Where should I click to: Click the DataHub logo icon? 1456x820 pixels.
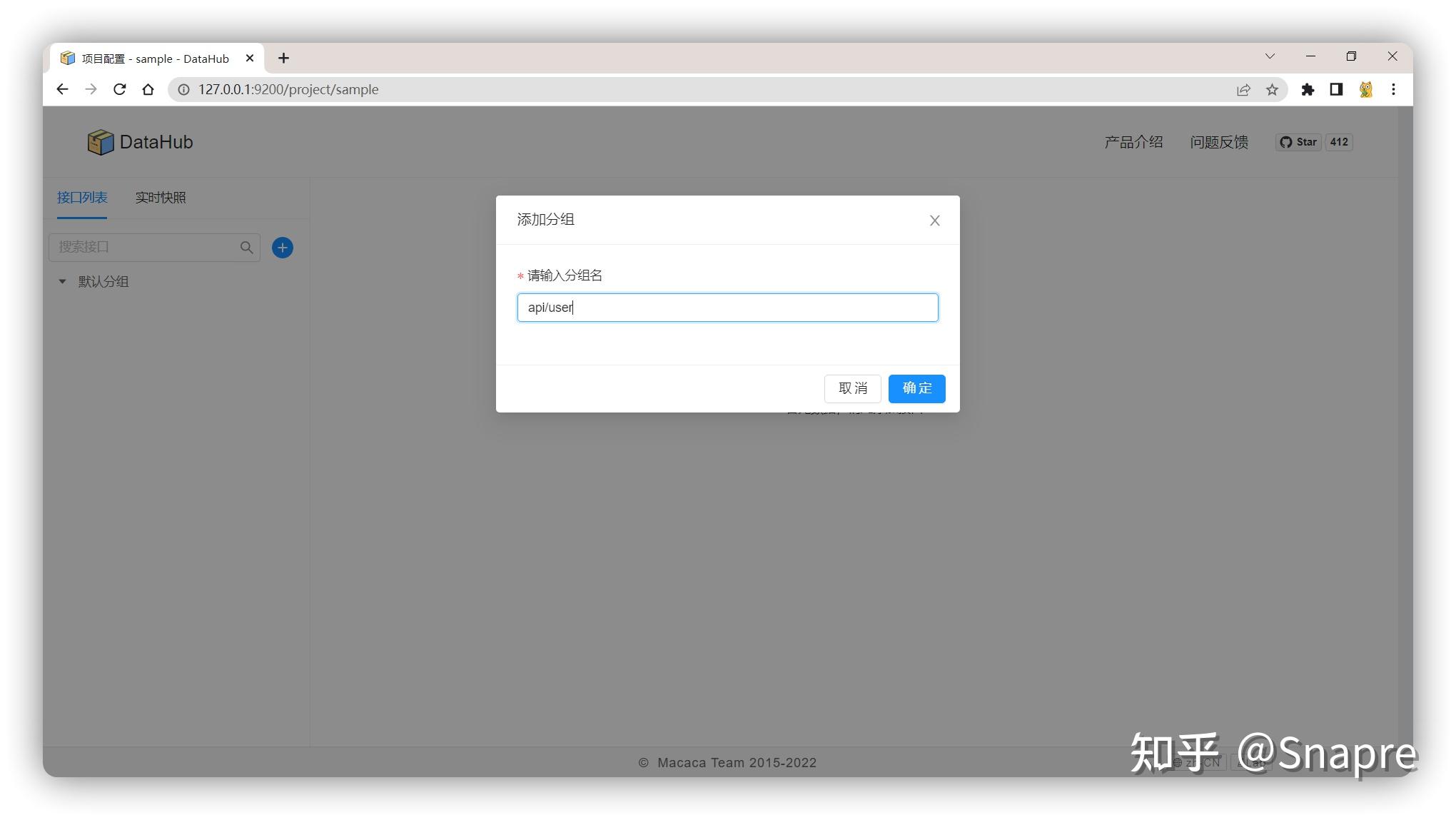click(x=101, y=142)
